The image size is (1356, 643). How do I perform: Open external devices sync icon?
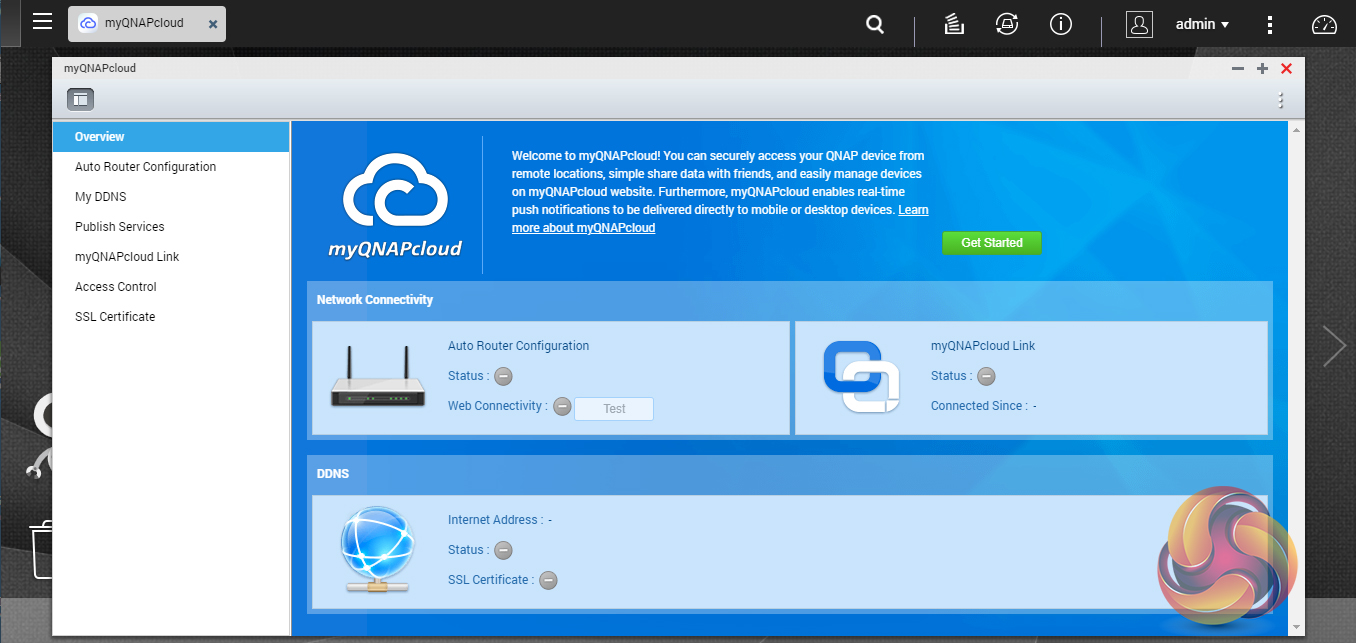coord(1007,25)
